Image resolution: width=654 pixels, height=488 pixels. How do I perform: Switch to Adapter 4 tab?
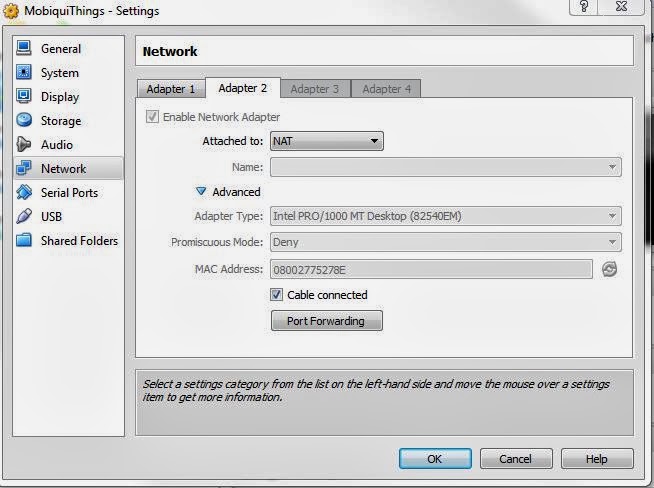pyautogui.click(x=386, y=89)
